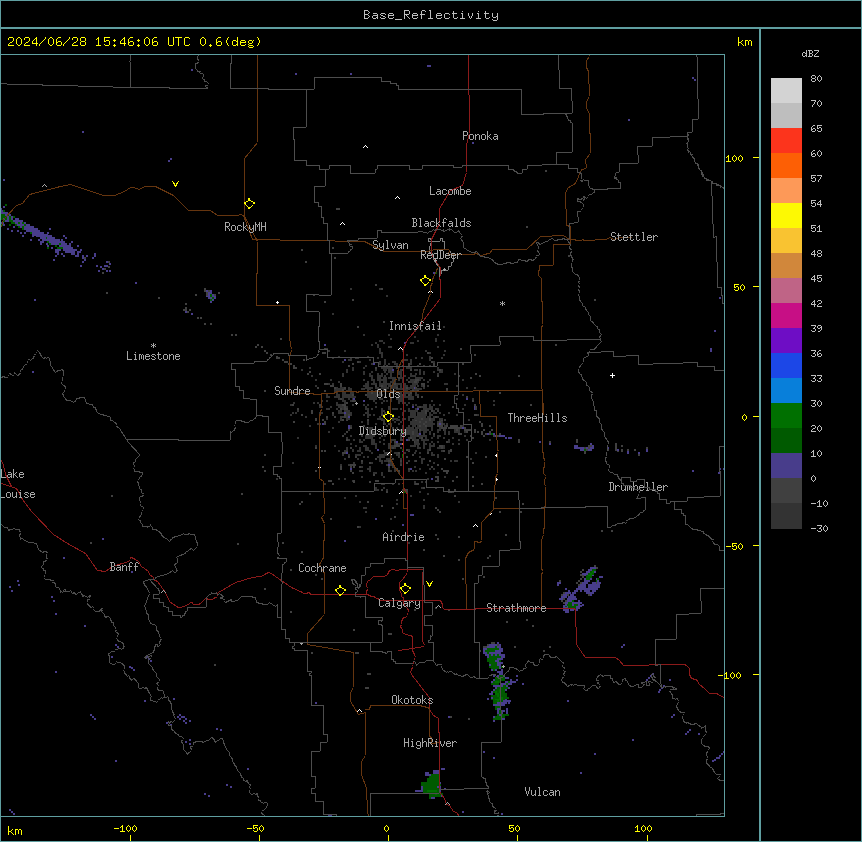The width and height of the screenshot is (862, 842).
Task: Click the asterisk marker east of Innisfail
Action: (x=502, y=303)
